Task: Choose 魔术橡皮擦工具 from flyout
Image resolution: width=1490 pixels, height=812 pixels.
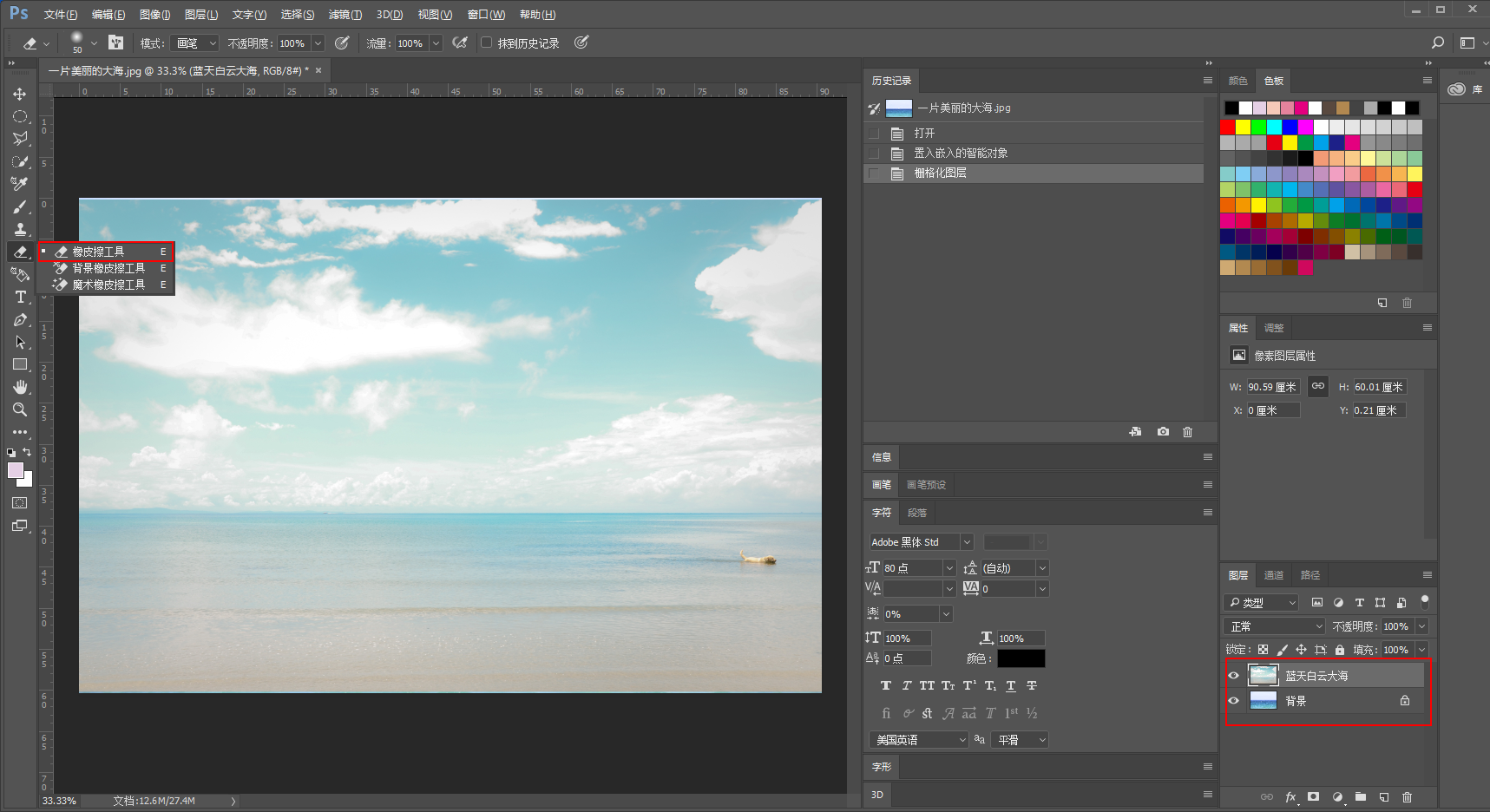Action: (108, 285)
